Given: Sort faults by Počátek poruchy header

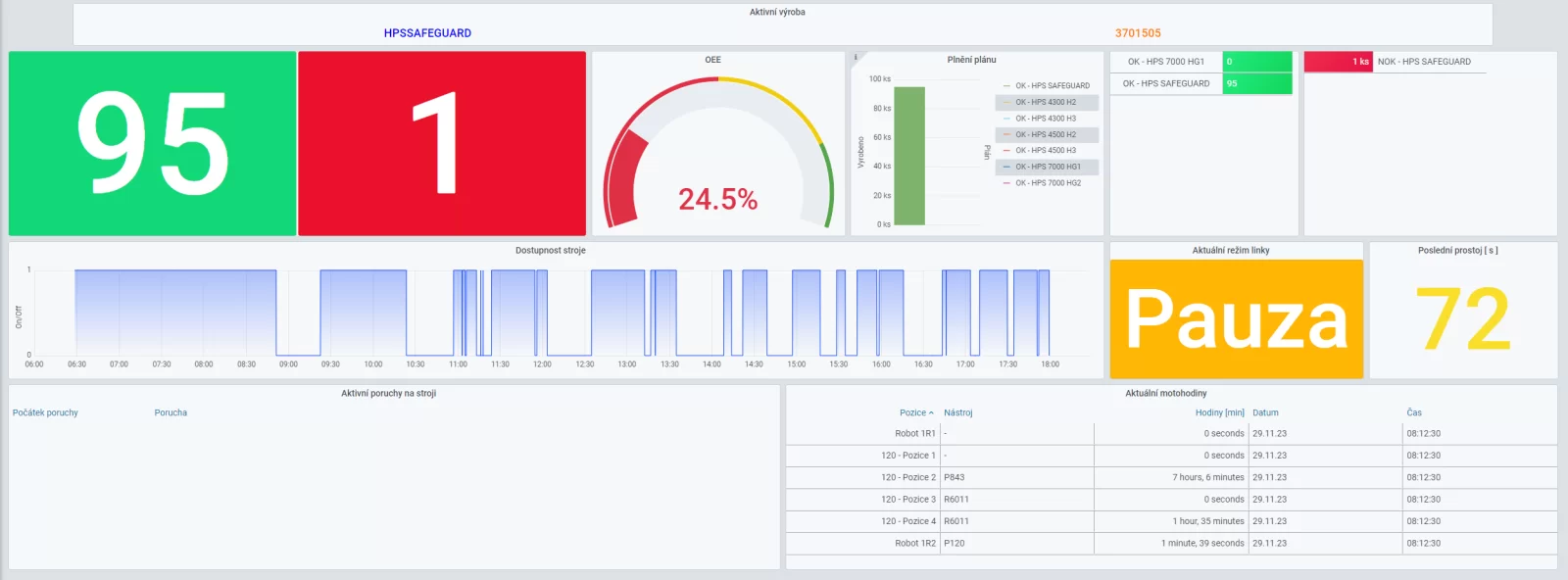Looking at the screenshot, I should click(45, 413).
